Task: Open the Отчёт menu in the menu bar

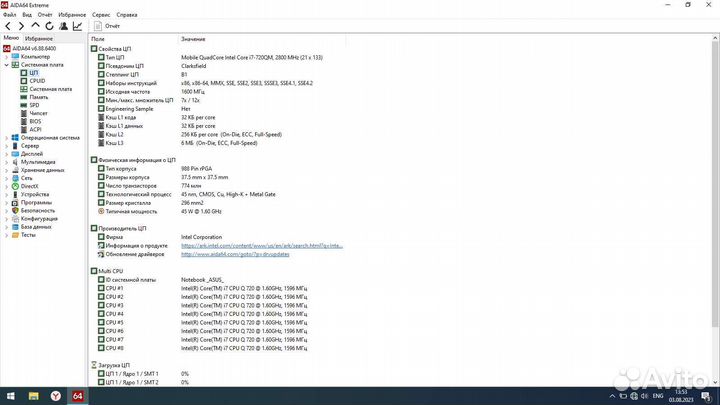Action: click(45, 15)
